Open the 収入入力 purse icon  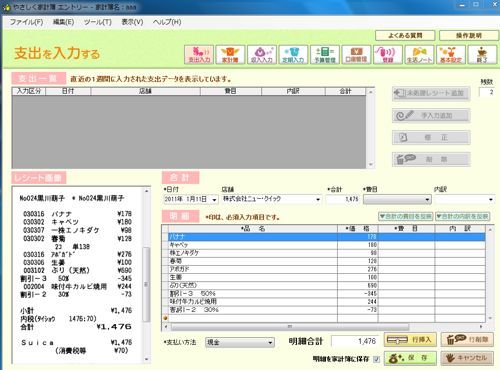point(262,54)
